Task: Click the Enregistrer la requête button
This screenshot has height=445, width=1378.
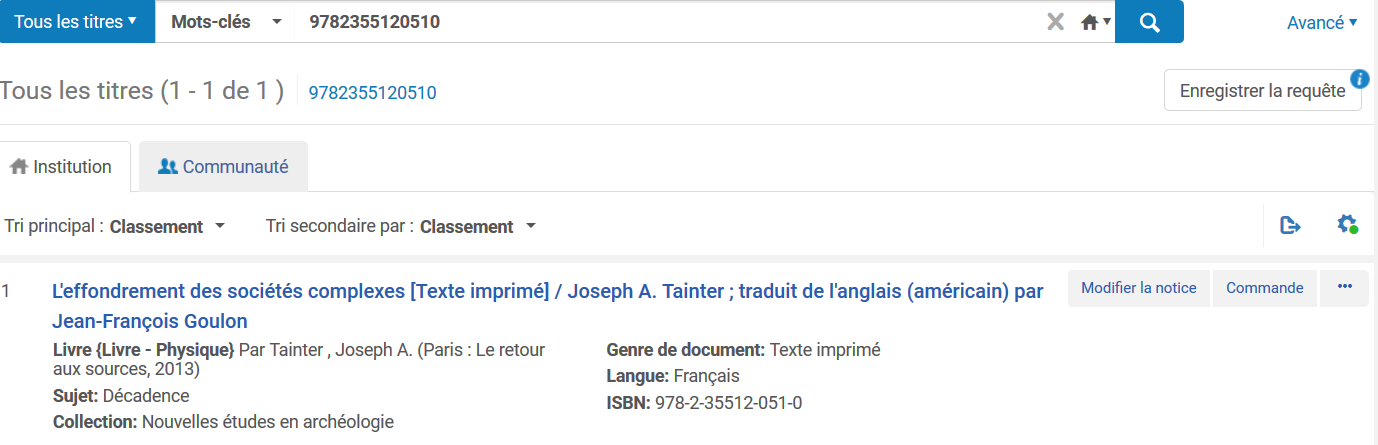Action: click(1262, 91)
